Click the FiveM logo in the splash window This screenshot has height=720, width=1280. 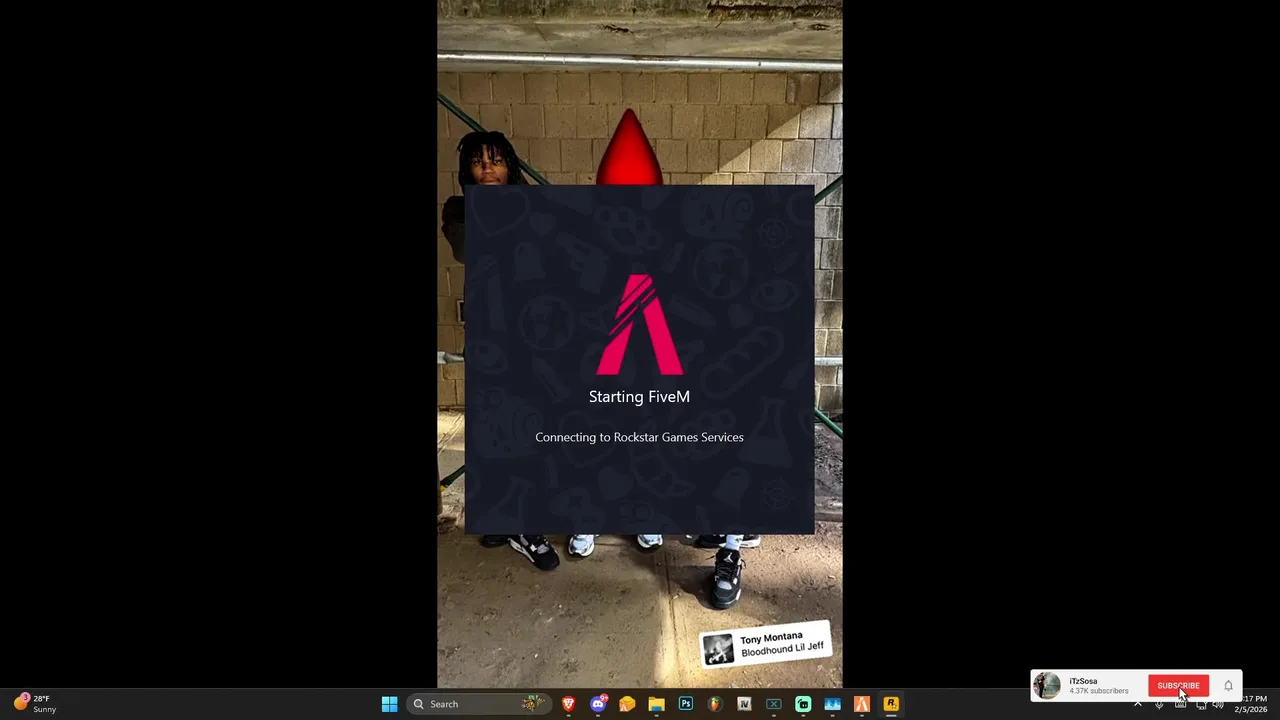[639, 324]
